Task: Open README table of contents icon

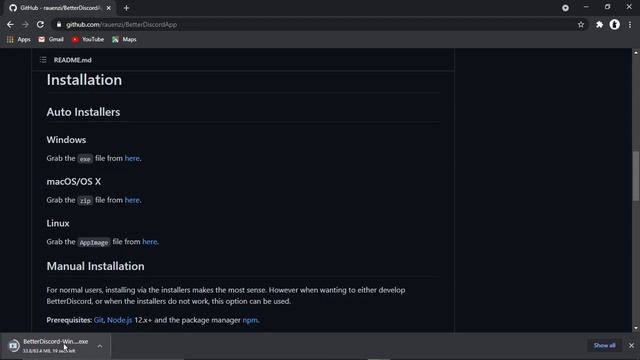Action: (43, 60)
